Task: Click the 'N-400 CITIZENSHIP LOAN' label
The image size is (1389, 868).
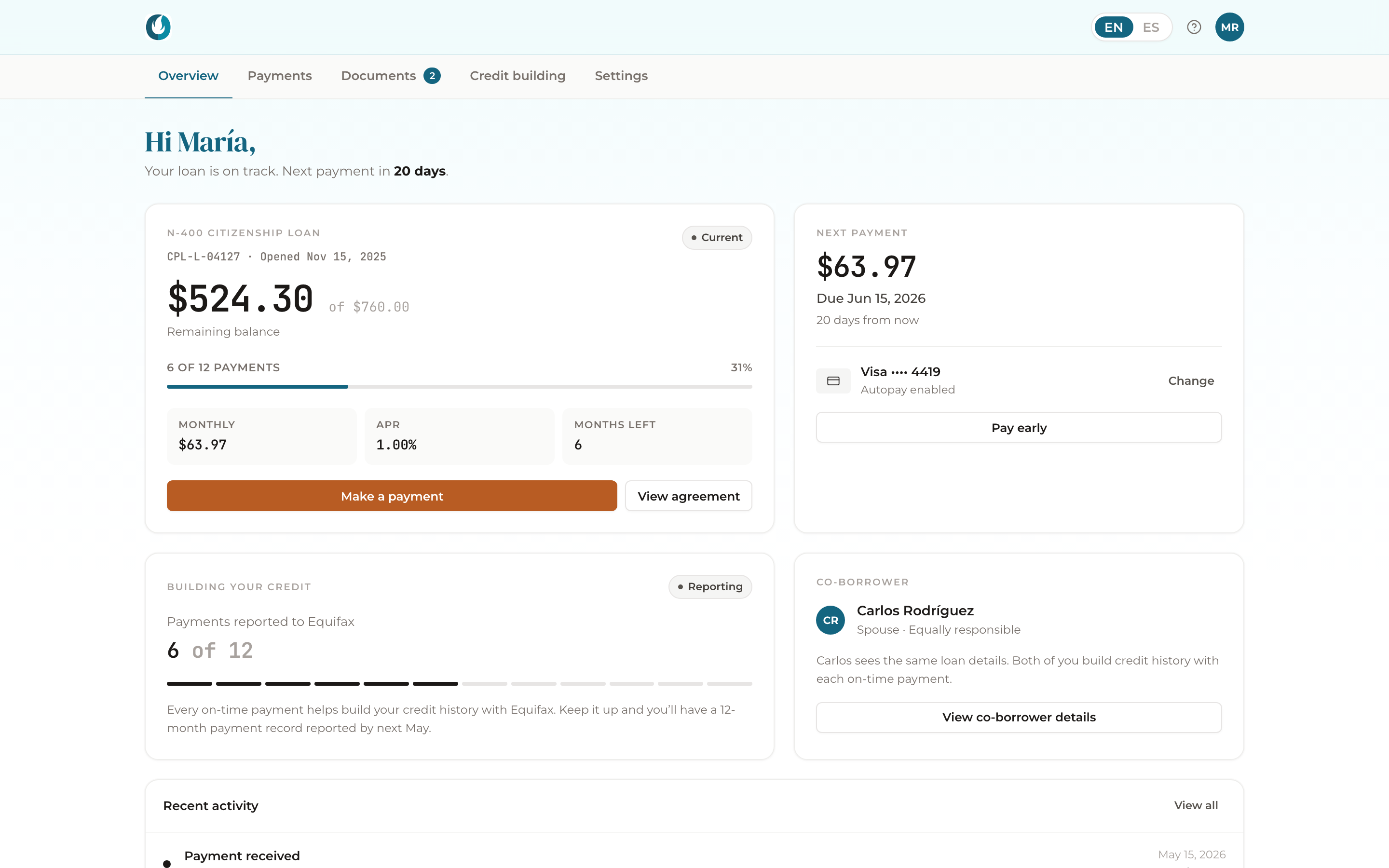Action: [244, 232]
